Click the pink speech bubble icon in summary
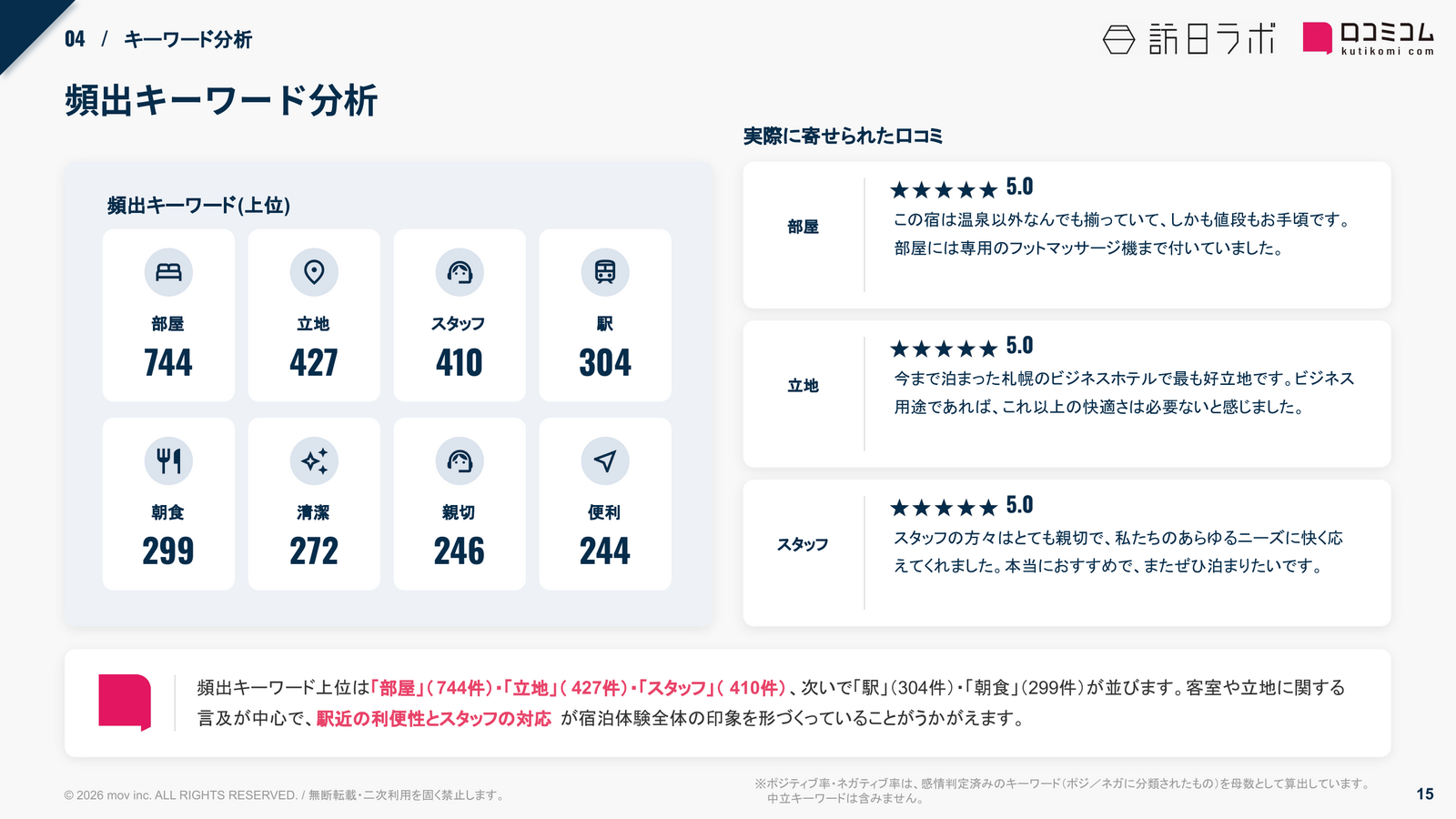This screenshot has height=819, width=1456. click(125, 702)
